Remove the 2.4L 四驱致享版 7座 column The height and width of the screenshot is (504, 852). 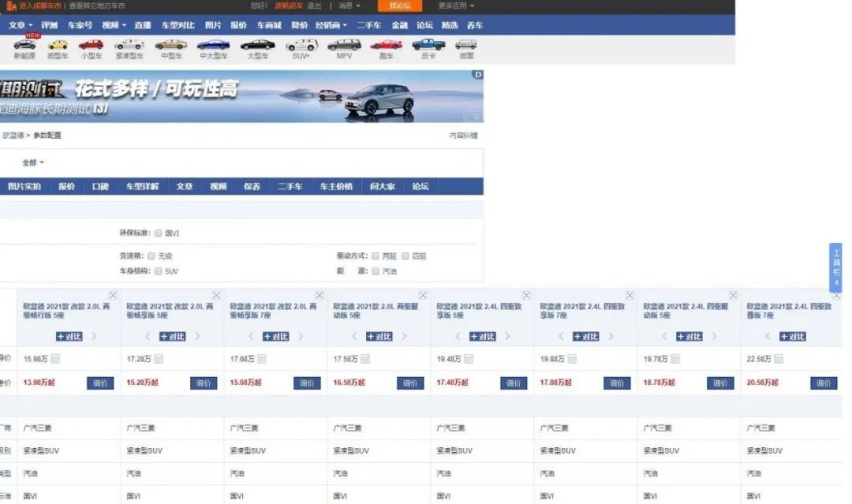click(629, 295)
